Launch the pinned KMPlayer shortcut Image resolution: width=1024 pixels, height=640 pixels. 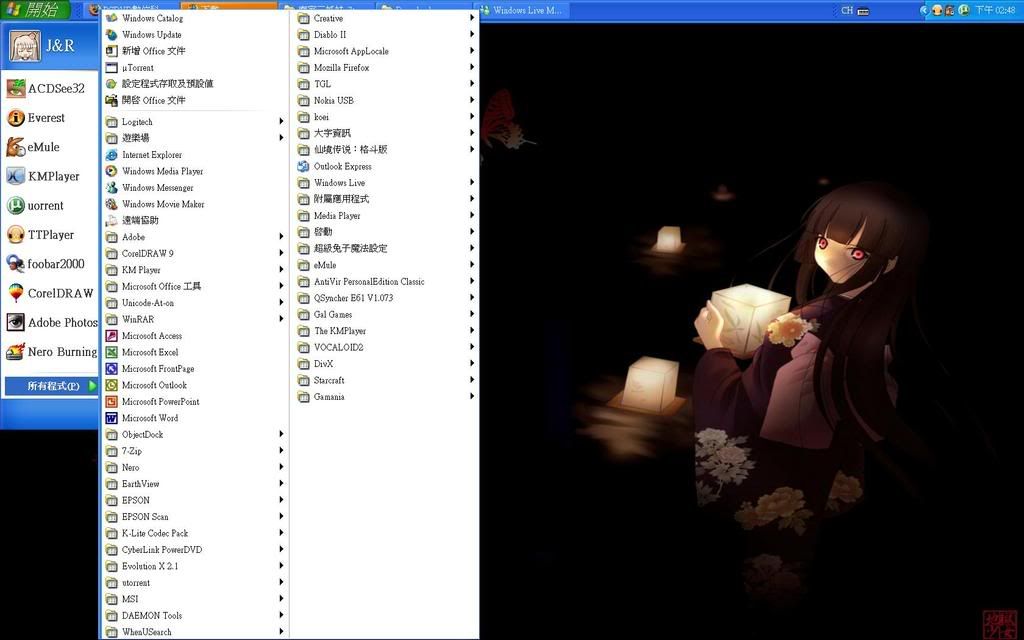[x=43, y=176]
